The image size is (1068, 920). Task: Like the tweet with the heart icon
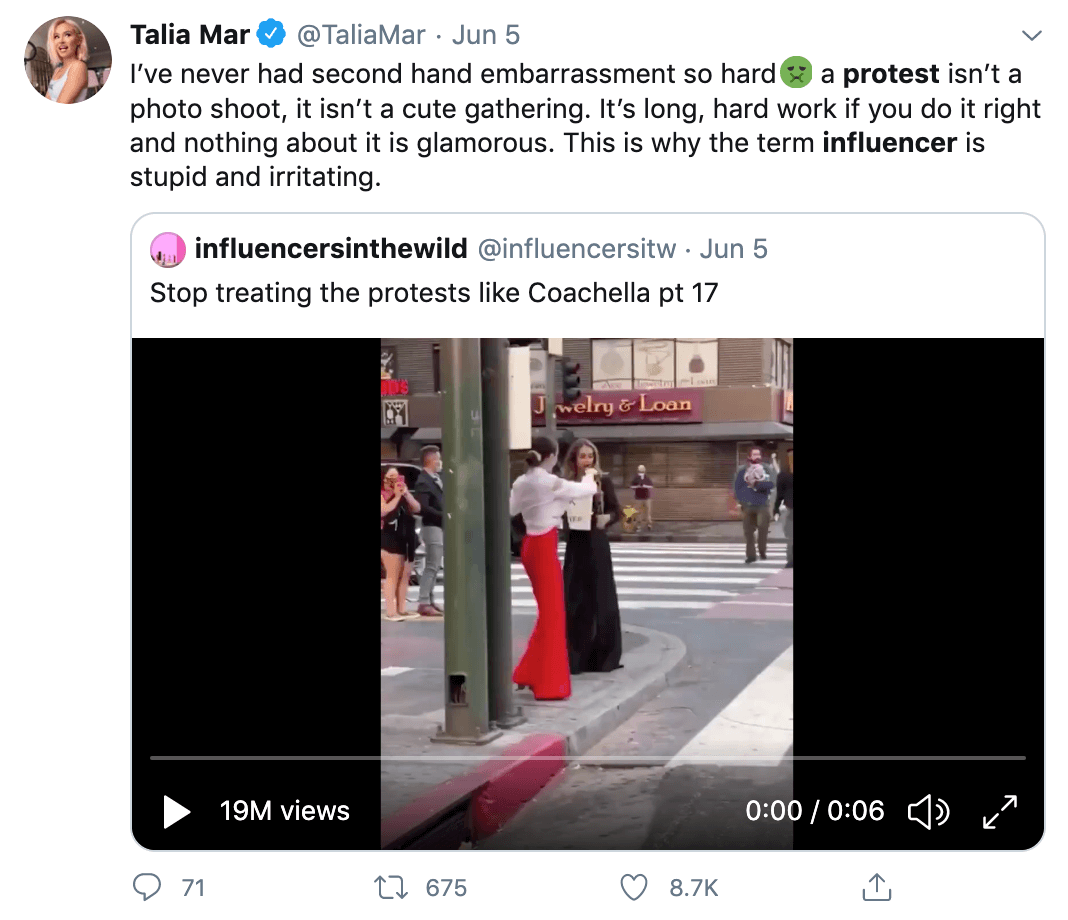pos(633,887)
